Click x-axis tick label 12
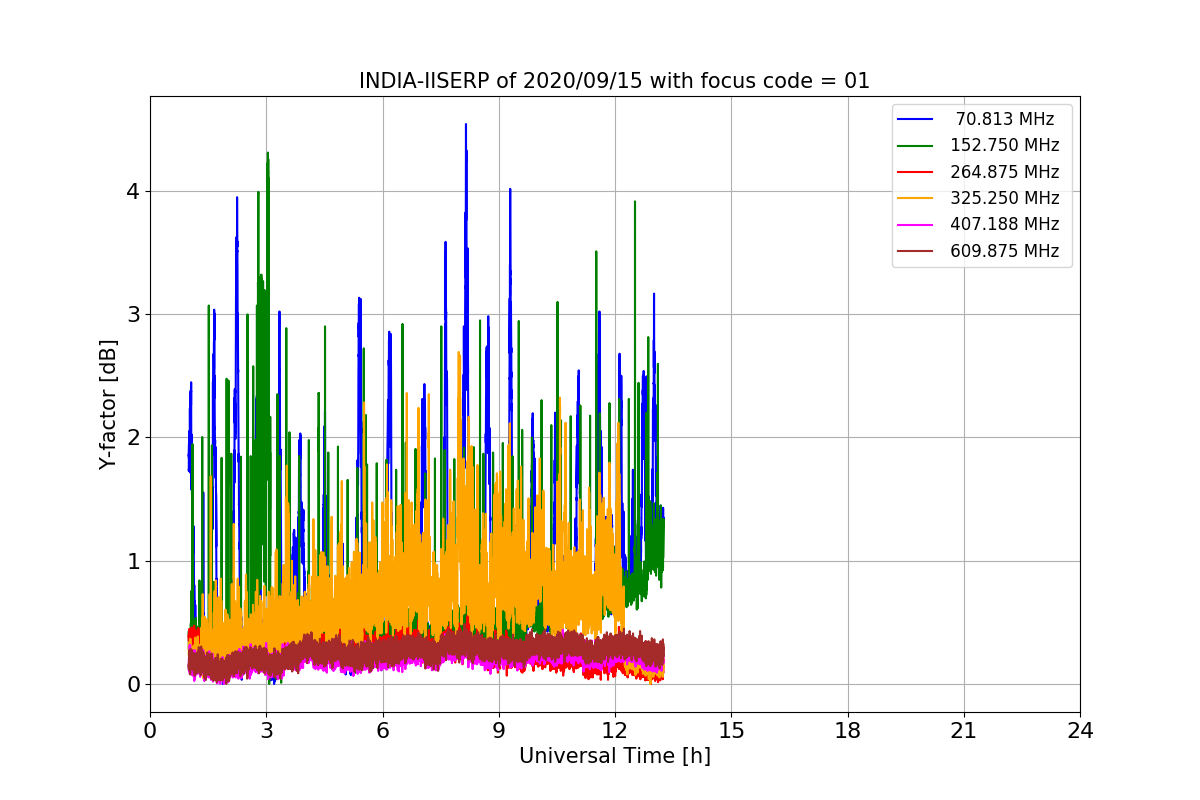 615,730
